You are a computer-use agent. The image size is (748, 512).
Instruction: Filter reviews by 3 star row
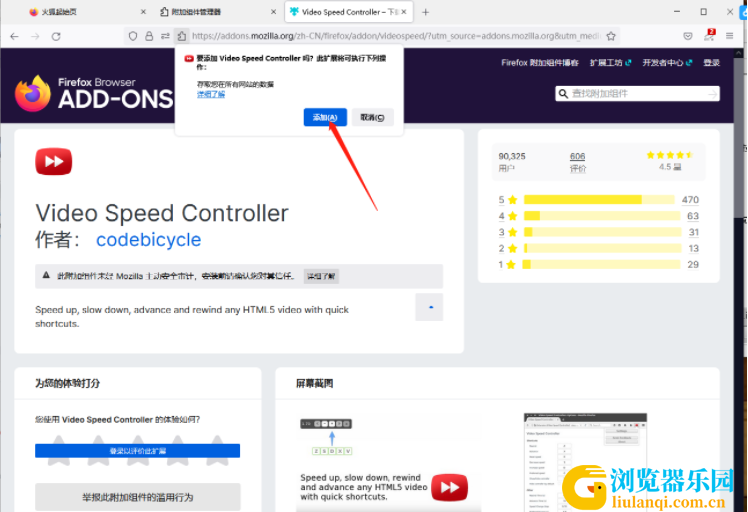(x=598, y=232)
